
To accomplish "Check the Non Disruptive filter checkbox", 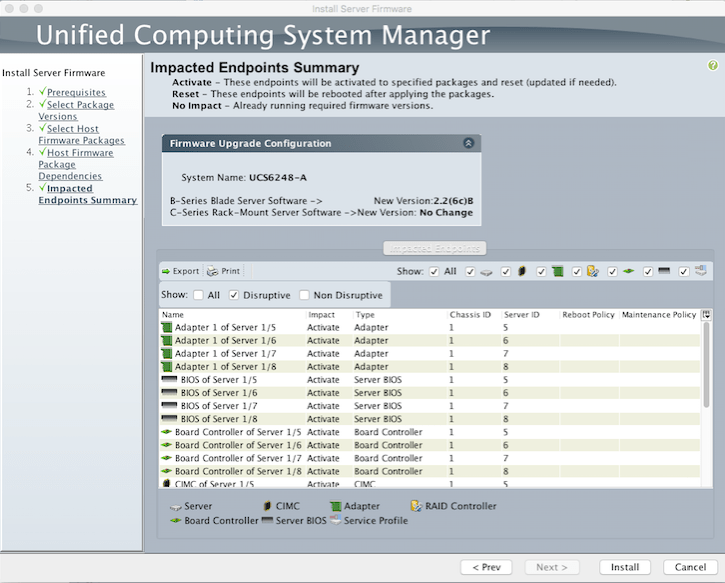I will 303,295.
